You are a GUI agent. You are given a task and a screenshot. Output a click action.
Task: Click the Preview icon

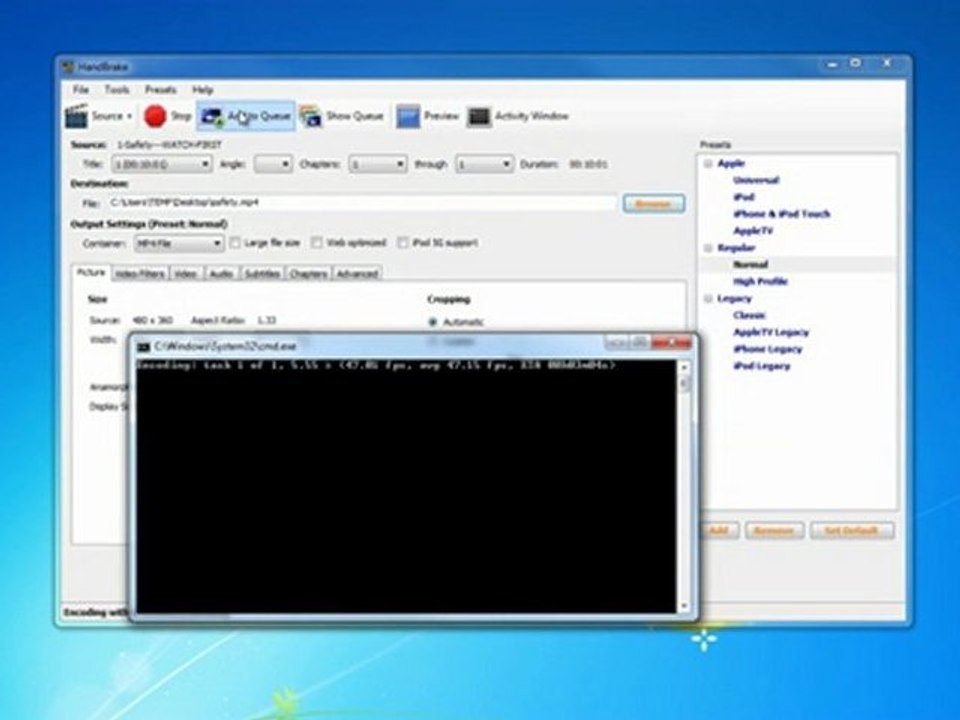(x=408, y=116)
